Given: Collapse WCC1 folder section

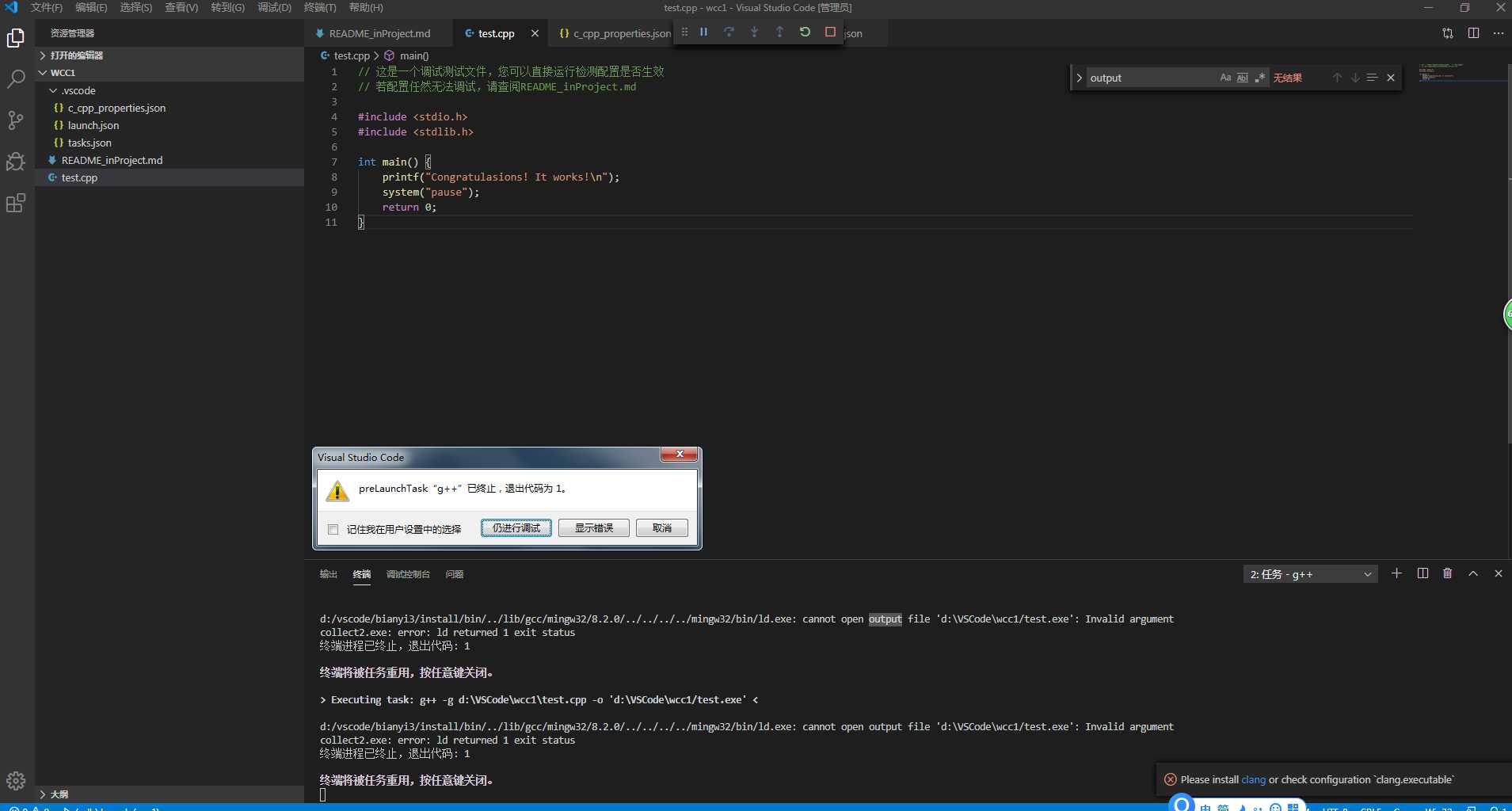Looking at the screenshot, I should [169, 73].
